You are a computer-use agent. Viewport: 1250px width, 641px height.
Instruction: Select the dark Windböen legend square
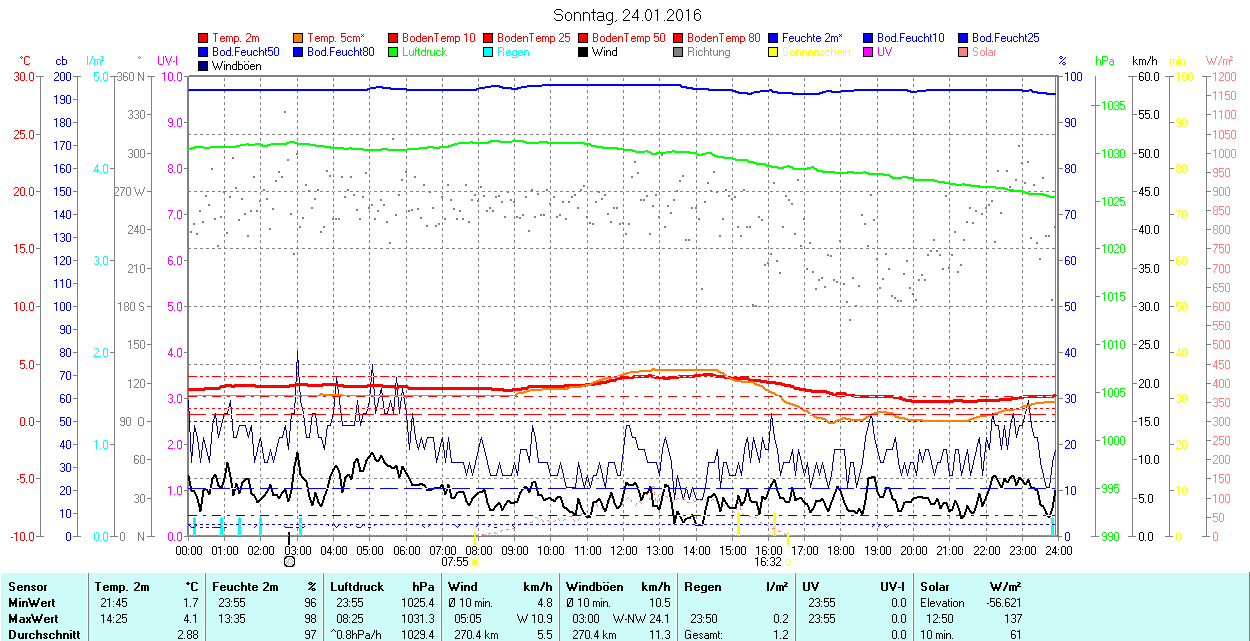click(204, 66)
